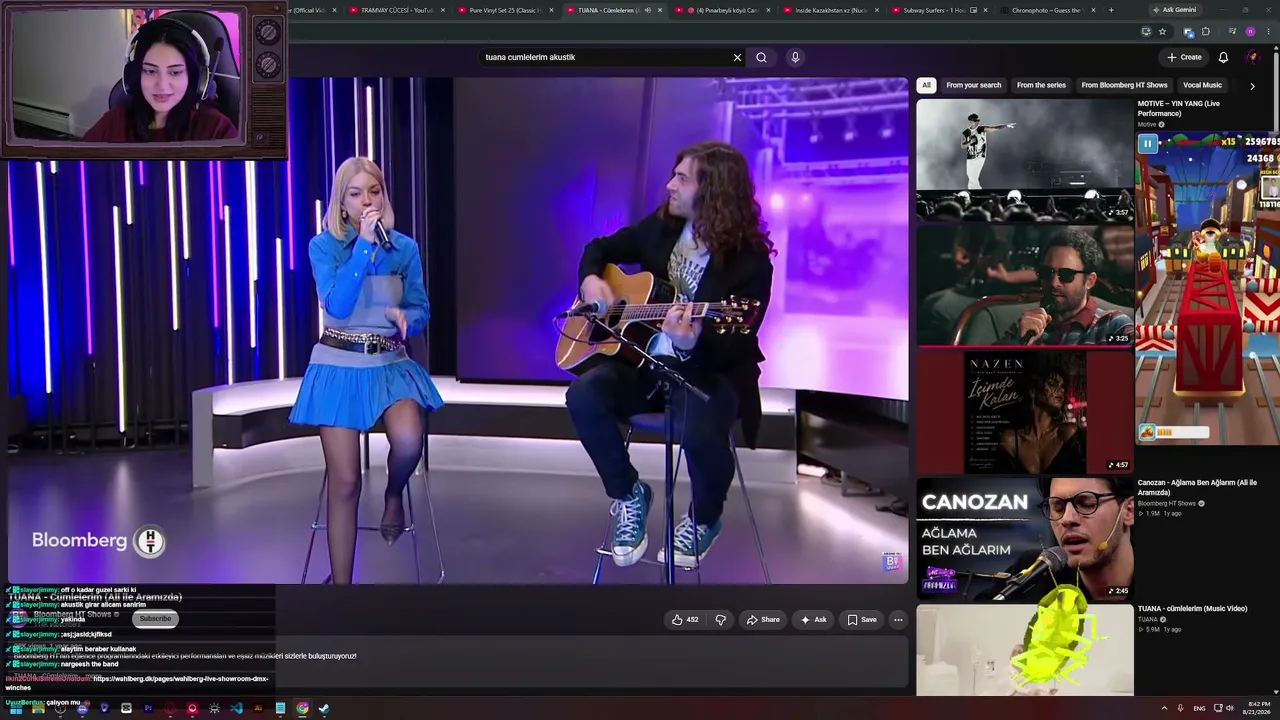This screenshot has height=720, width=1280.
Task: Open the taskbar clock showing 8:42 PM
Action: click(1259, 708)
